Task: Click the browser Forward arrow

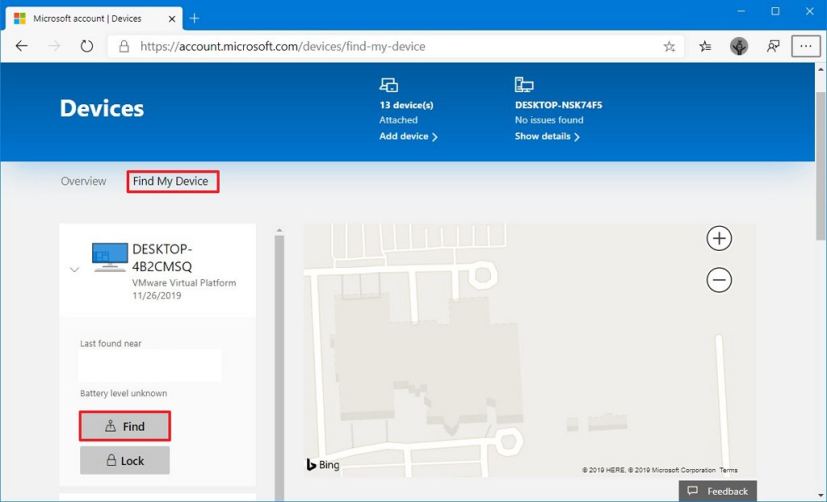Action: pyautogui.click(x=54, y=46)
